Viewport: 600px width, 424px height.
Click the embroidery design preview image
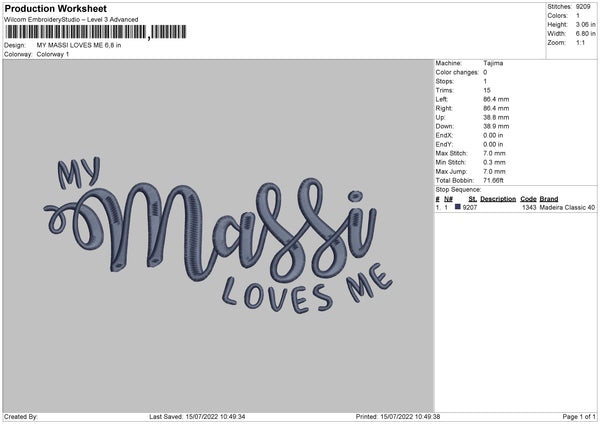[x=218, y=236]
